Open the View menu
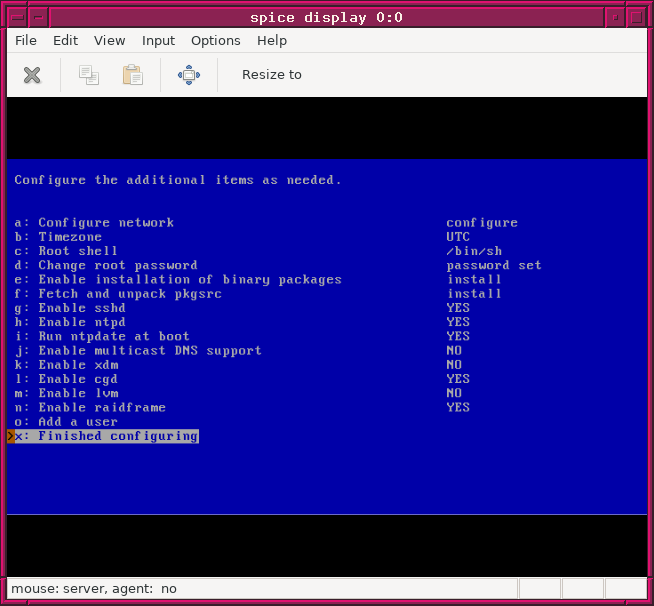This screenshot has width=654, height=606. click(x=110, y=41)
